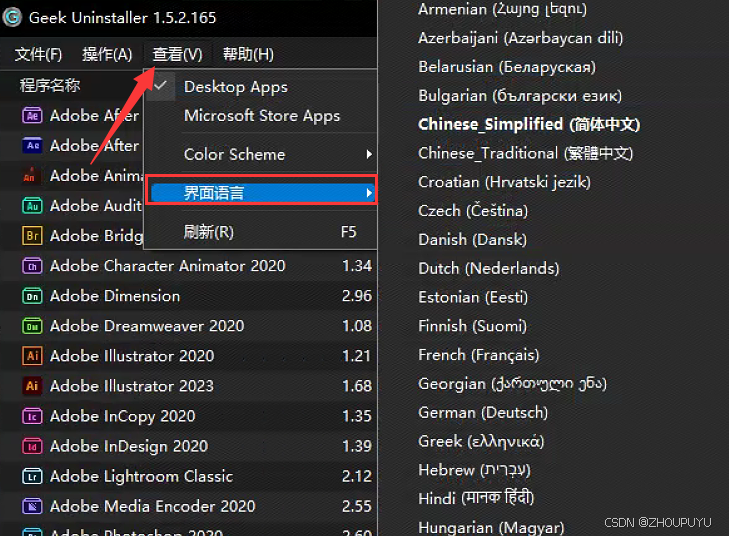Sort by the 程序名称 column header
Screen dimensions: 729x536
[x=50, y=86]
